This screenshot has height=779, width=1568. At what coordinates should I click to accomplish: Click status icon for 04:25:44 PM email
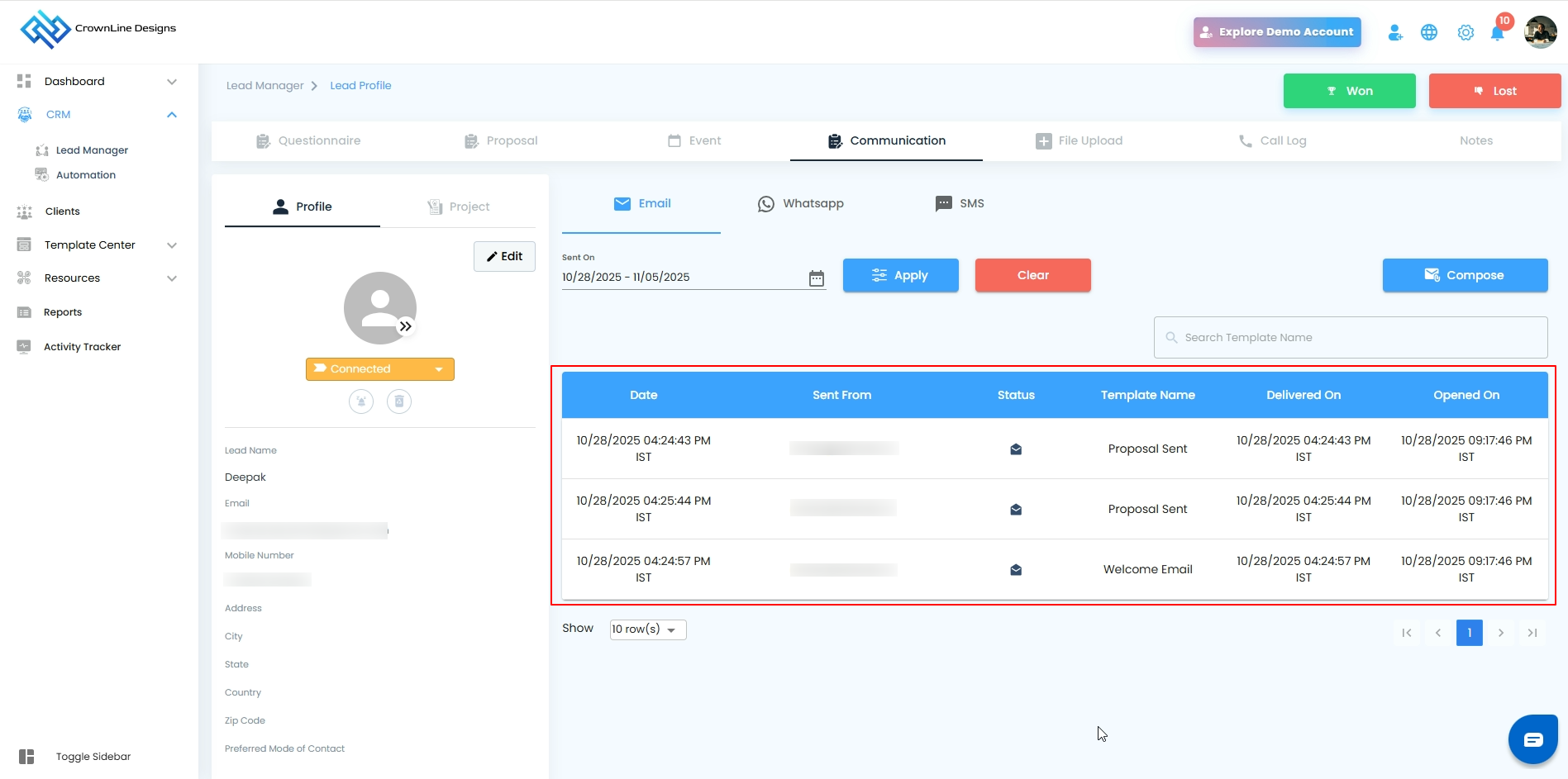pos(1016,510)
